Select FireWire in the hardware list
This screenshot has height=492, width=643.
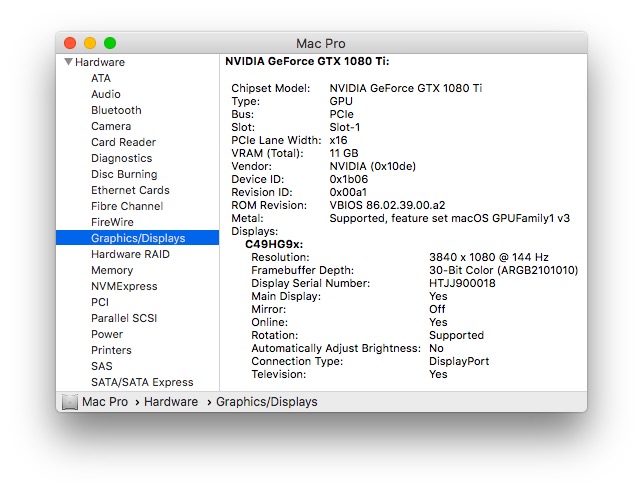point(112,222)
